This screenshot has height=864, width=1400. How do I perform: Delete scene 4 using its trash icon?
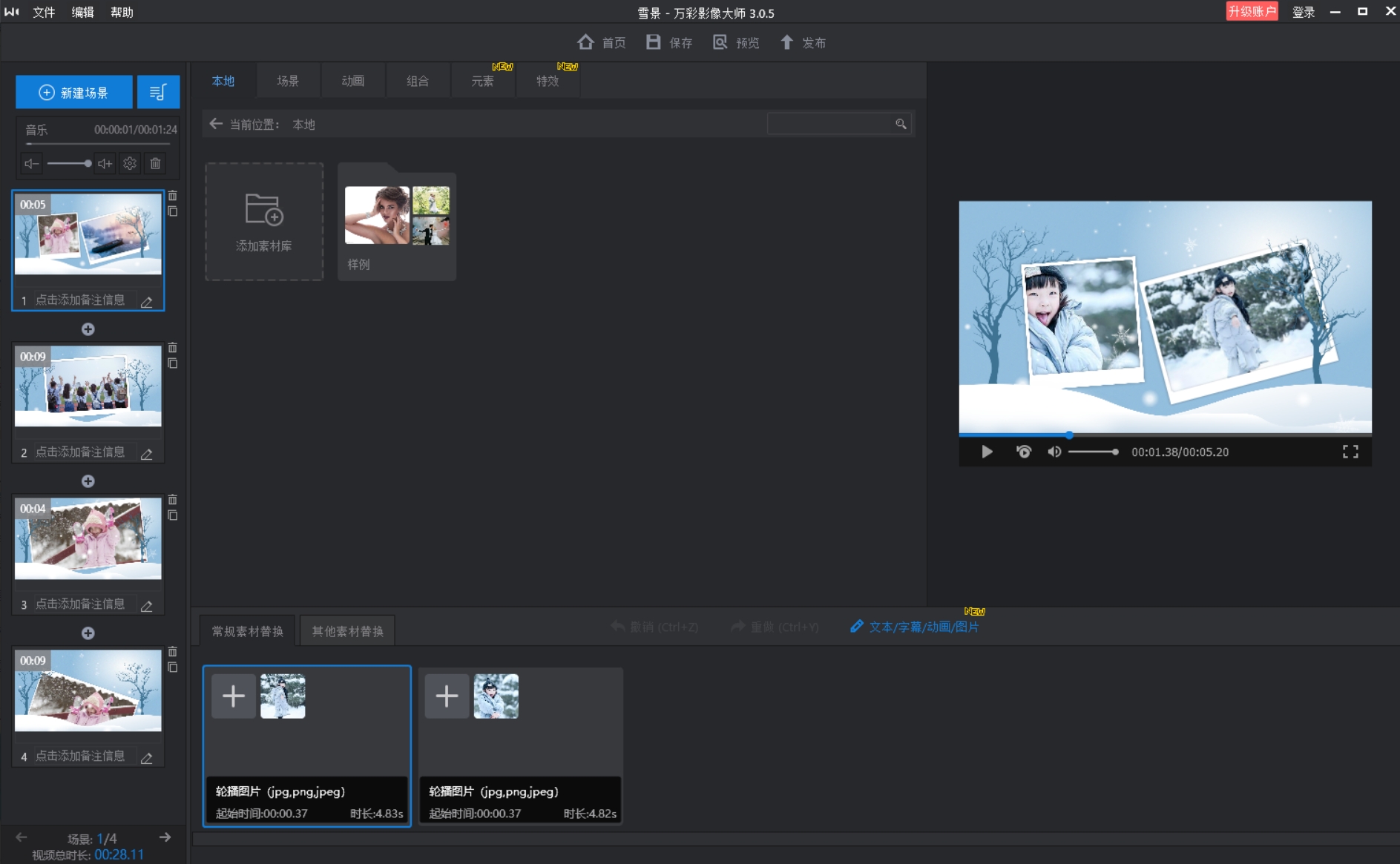[172, 652]
